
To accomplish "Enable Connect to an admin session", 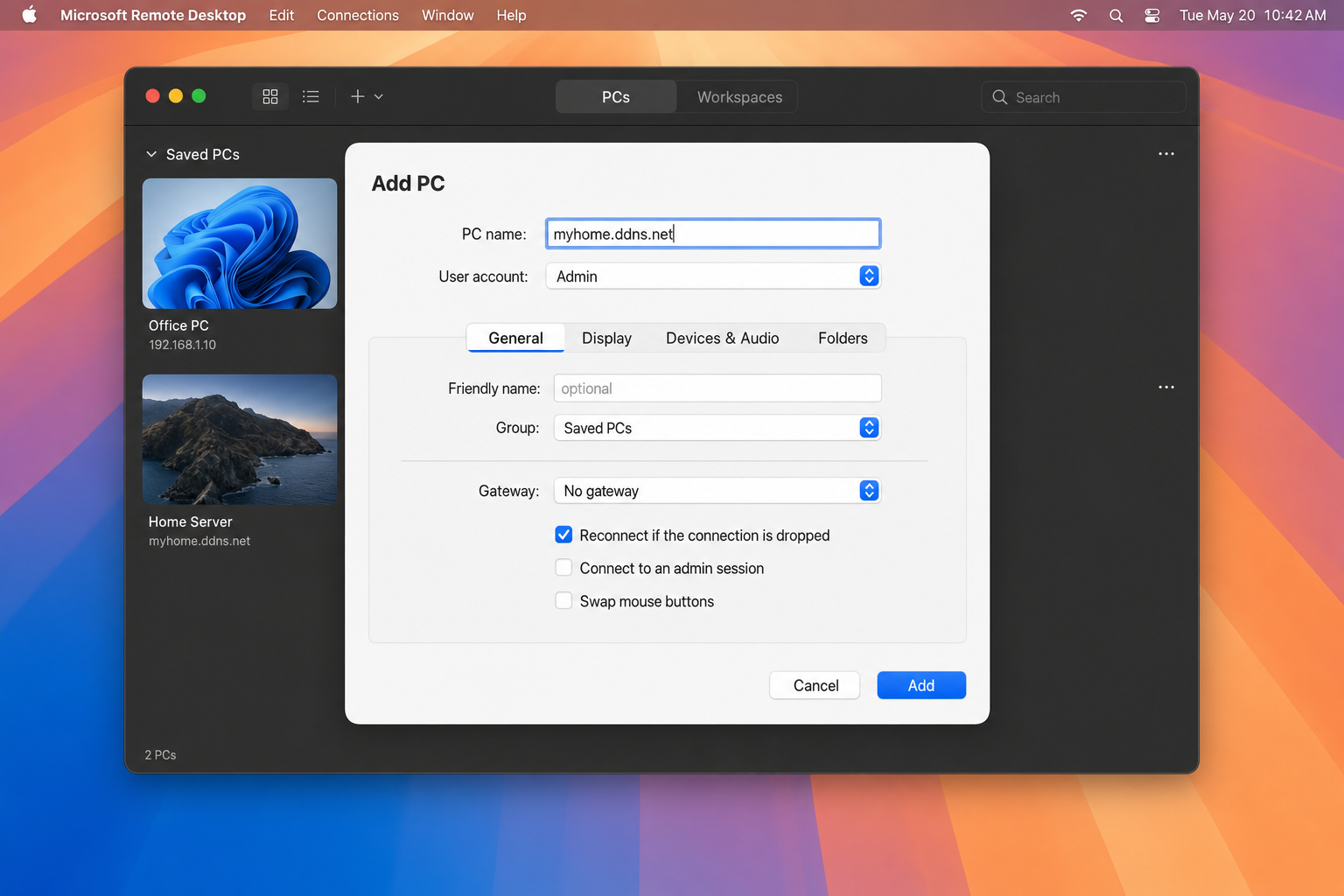I will (563, 568).
